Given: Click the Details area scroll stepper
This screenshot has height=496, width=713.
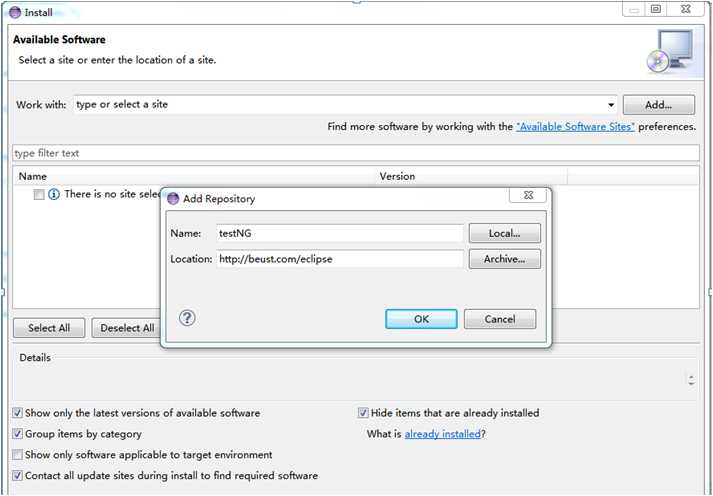Looking at the screenshot, I should pyautogui.click(x=691, y=380).
